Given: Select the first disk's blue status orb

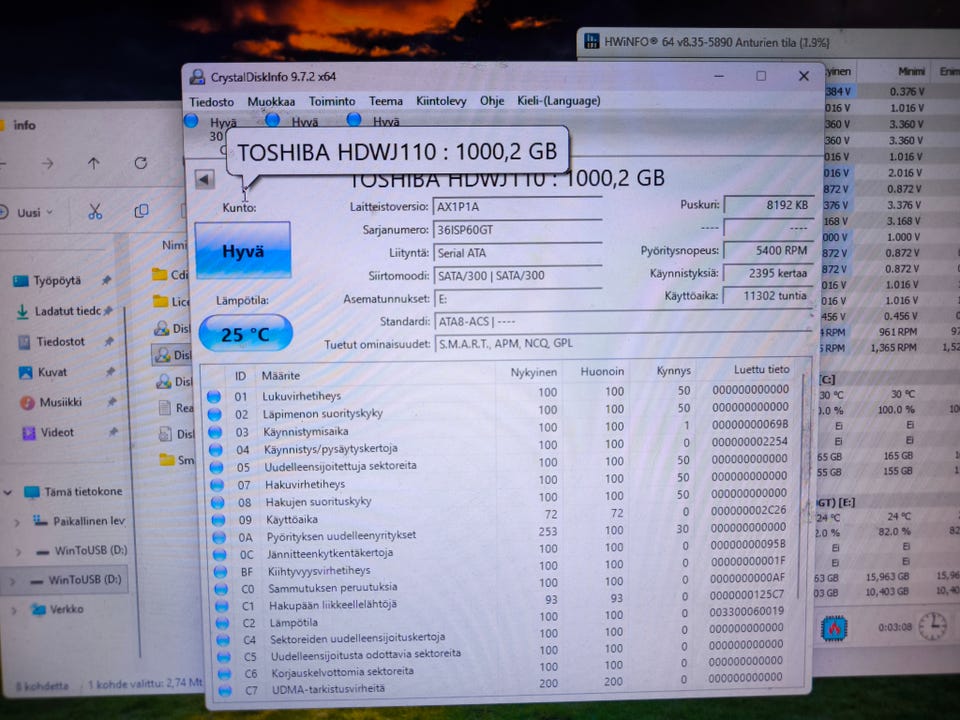Looking at the screenshot, I should pyautogui.click(x=192, y=121).
